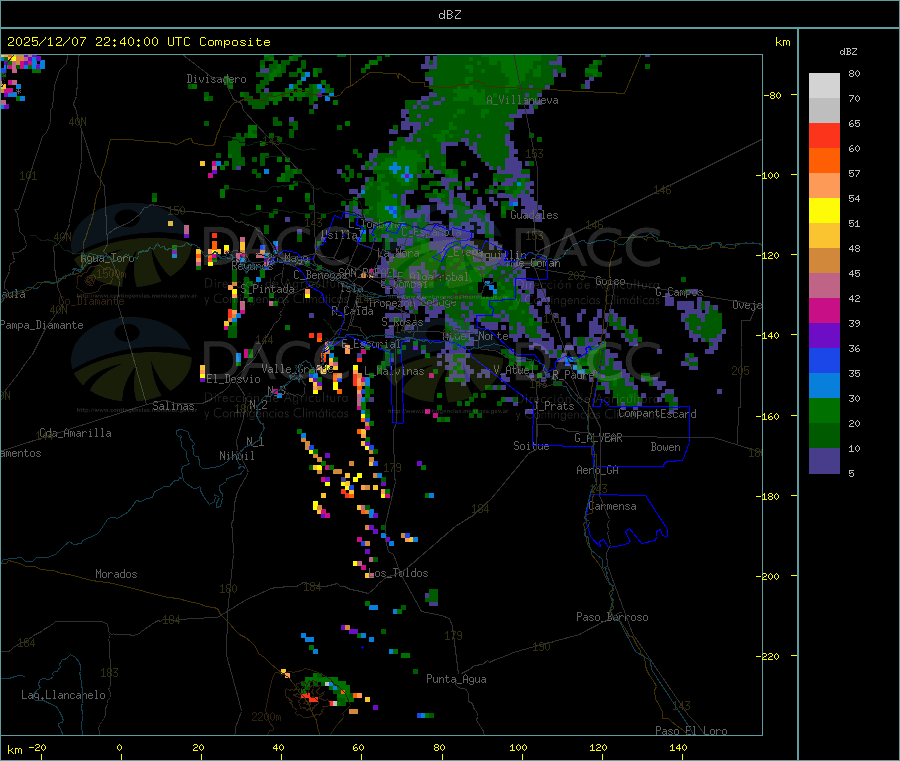Click the strong red storm cell near 2200m
The width and height of the screenshot is (900, 761).
pyautogui.click(x=310, y=697)
